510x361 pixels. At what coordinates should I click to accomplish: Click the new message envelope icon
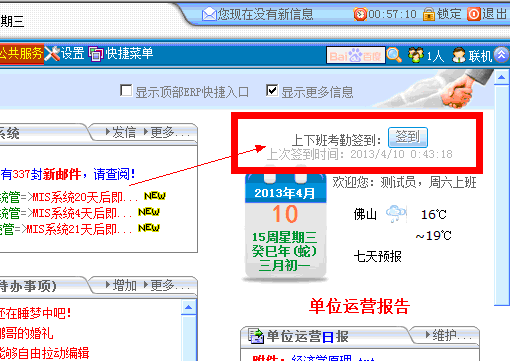(x=209, y=14)
